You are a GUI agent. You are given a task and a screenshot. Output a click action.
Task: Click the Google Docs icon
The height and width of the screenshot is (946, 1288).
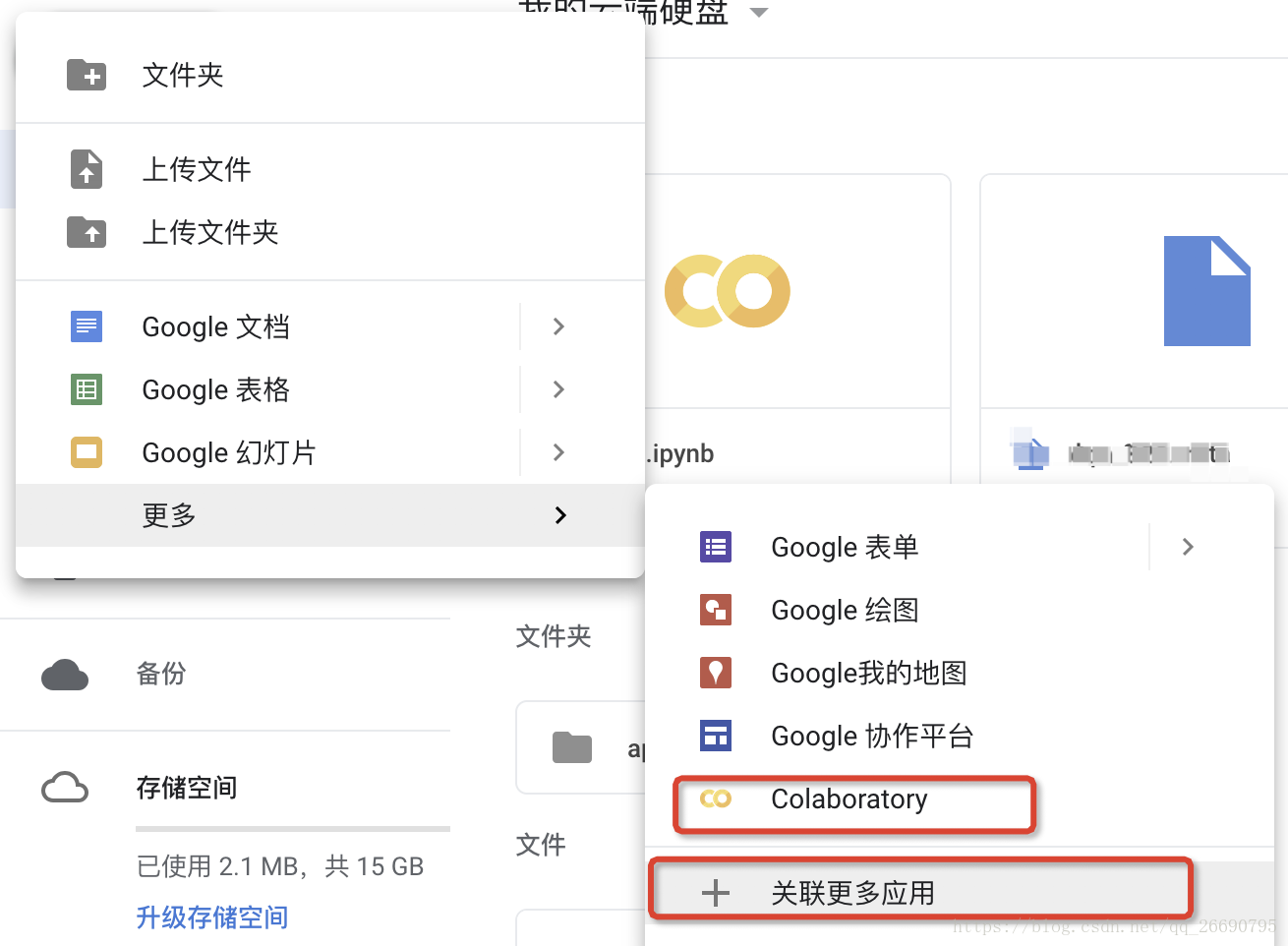pos(87,325)
